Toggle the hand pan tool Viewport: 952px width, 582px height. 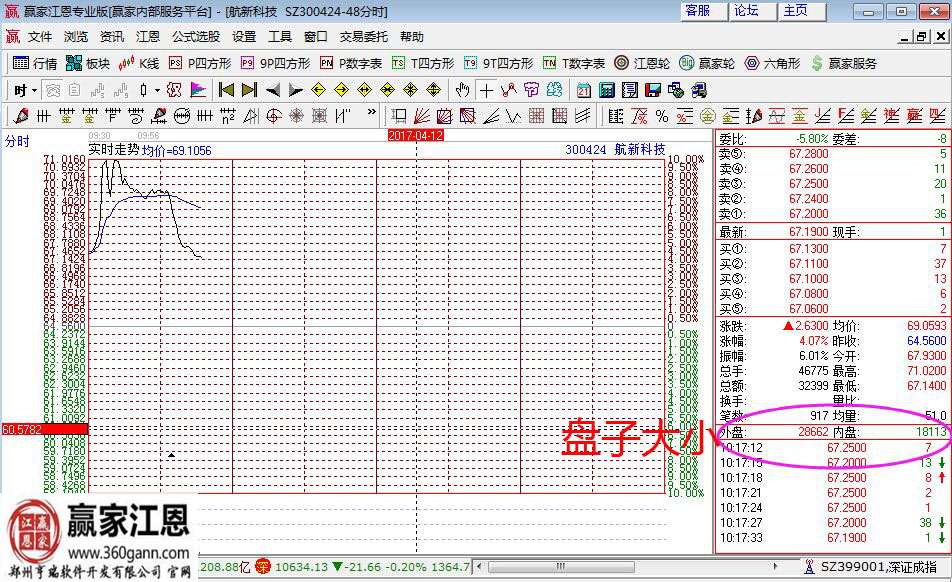point(462,89)
